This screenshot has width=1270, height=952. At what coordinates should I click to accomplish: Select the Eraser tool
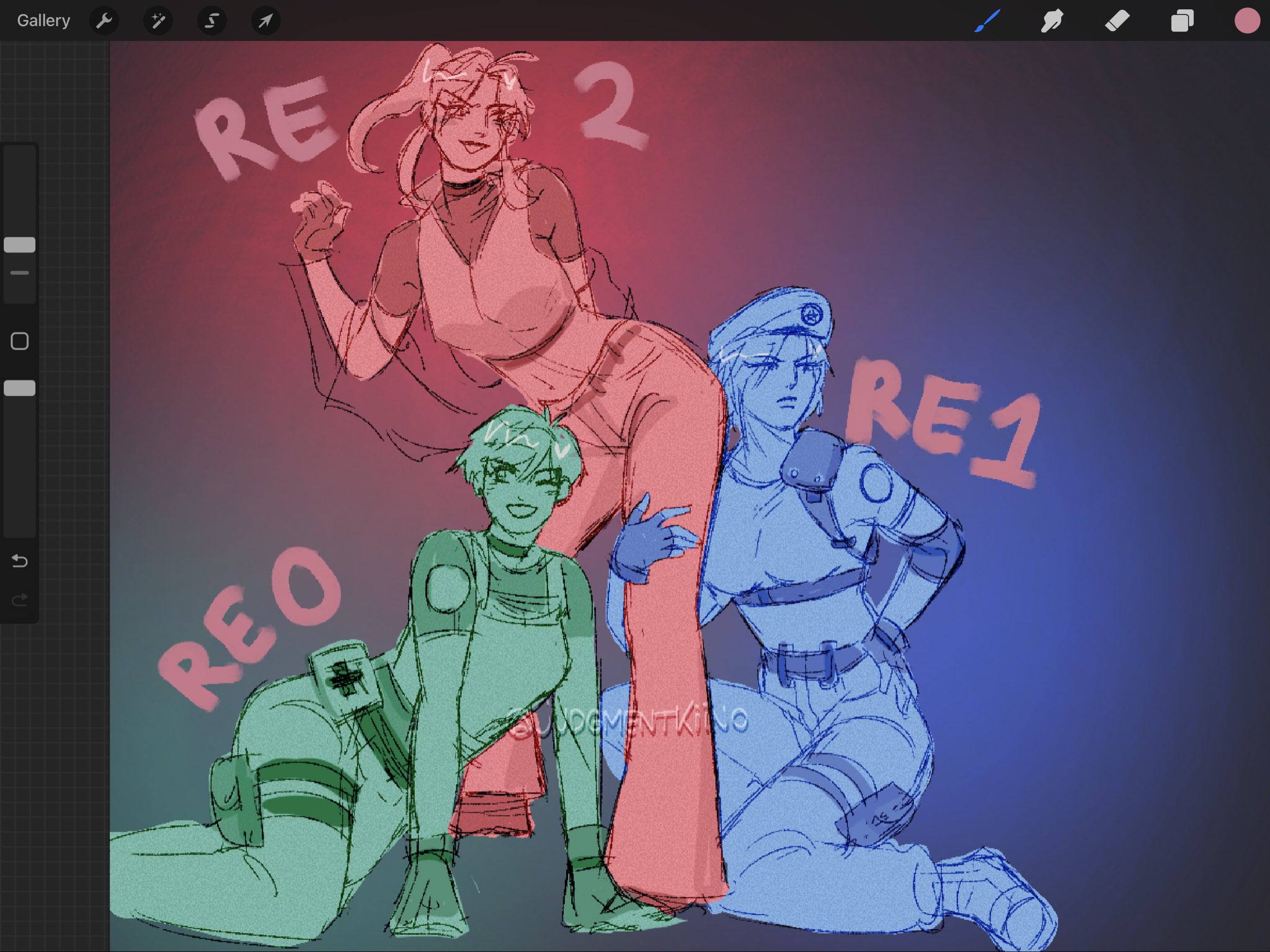tap(1117, 21)
